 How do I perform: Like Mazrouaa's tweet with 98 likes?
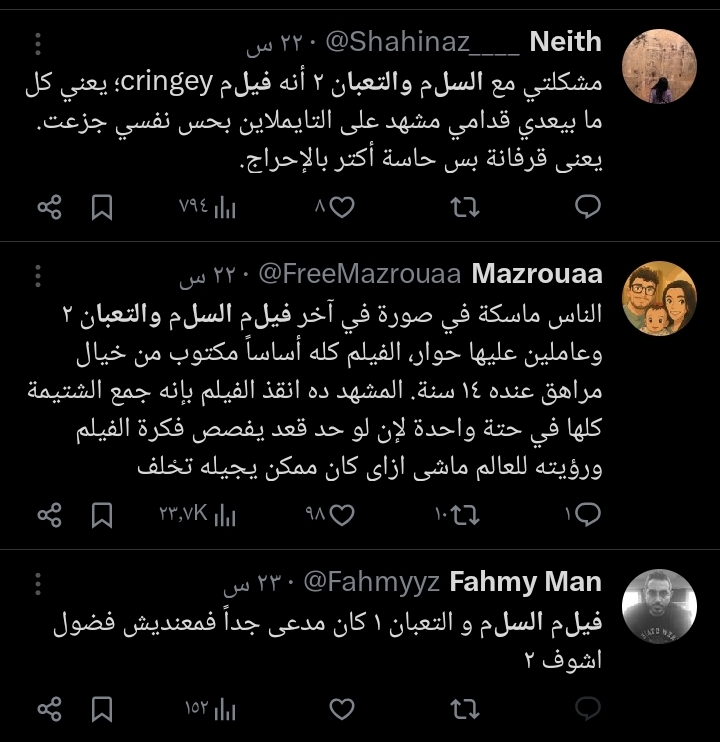(x=342, y=514)
